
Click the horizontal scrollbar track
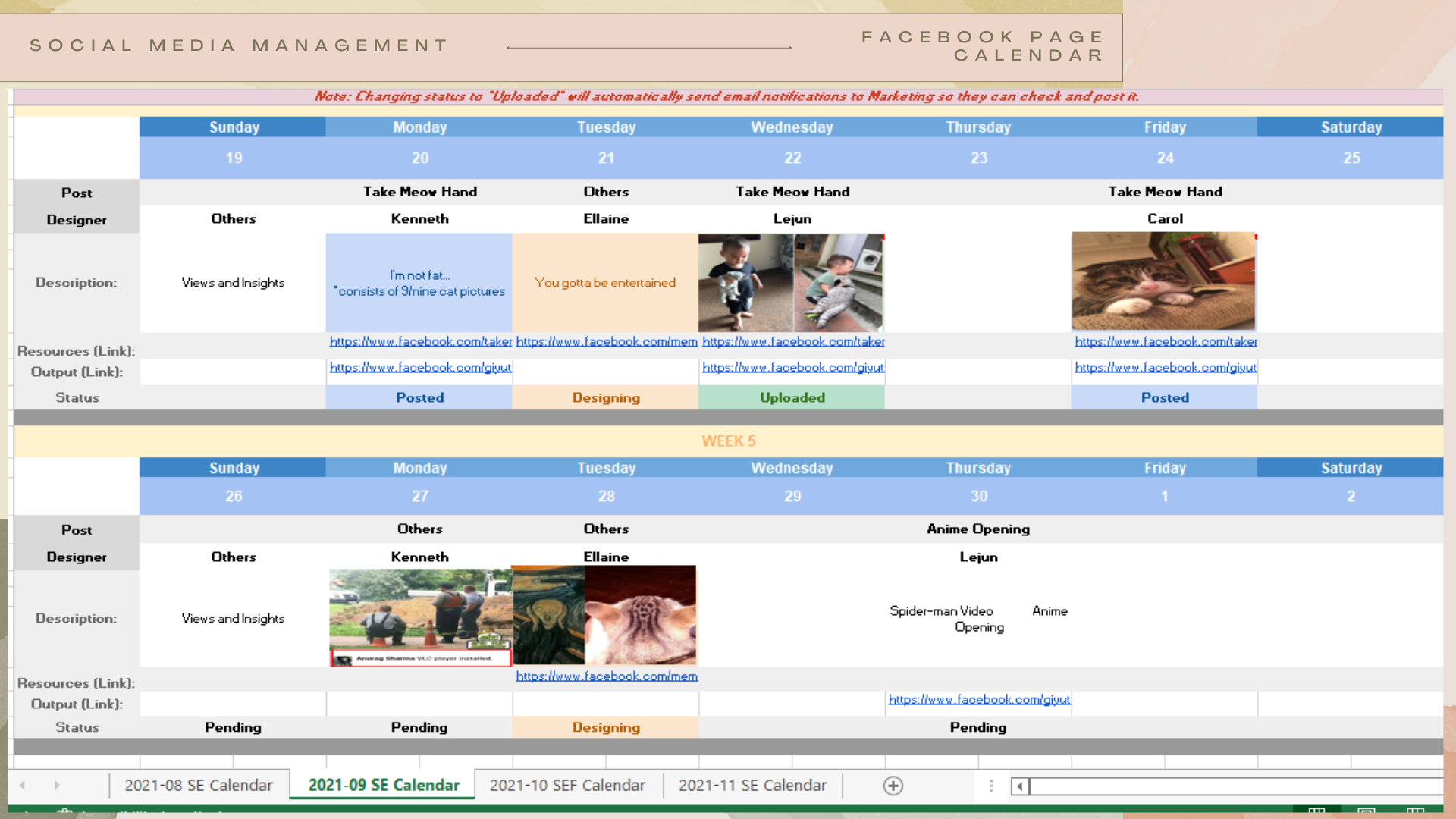[x=1236, y=786]
